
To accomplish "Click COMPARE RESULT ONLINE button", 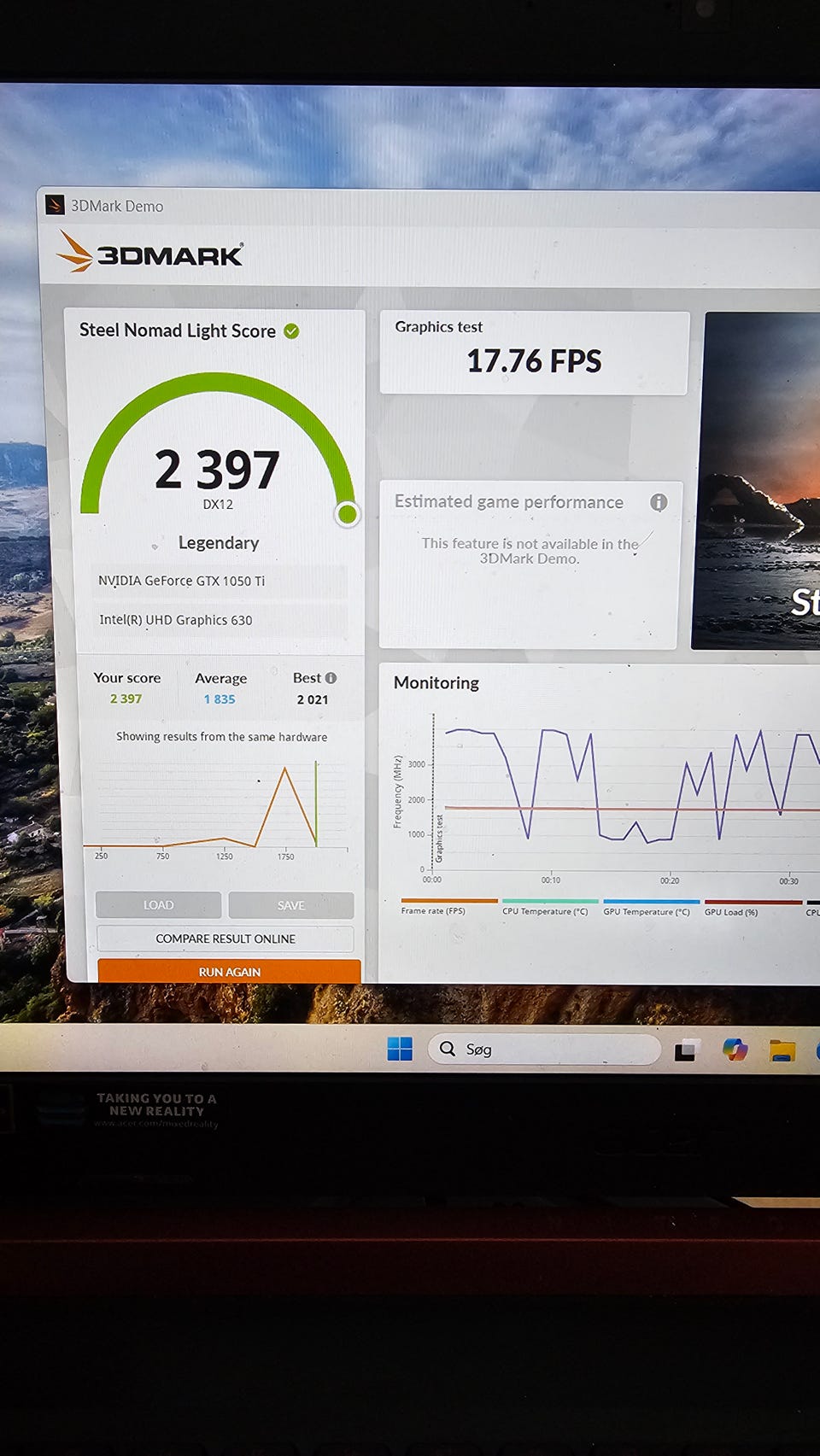I will tap(225, 939).
